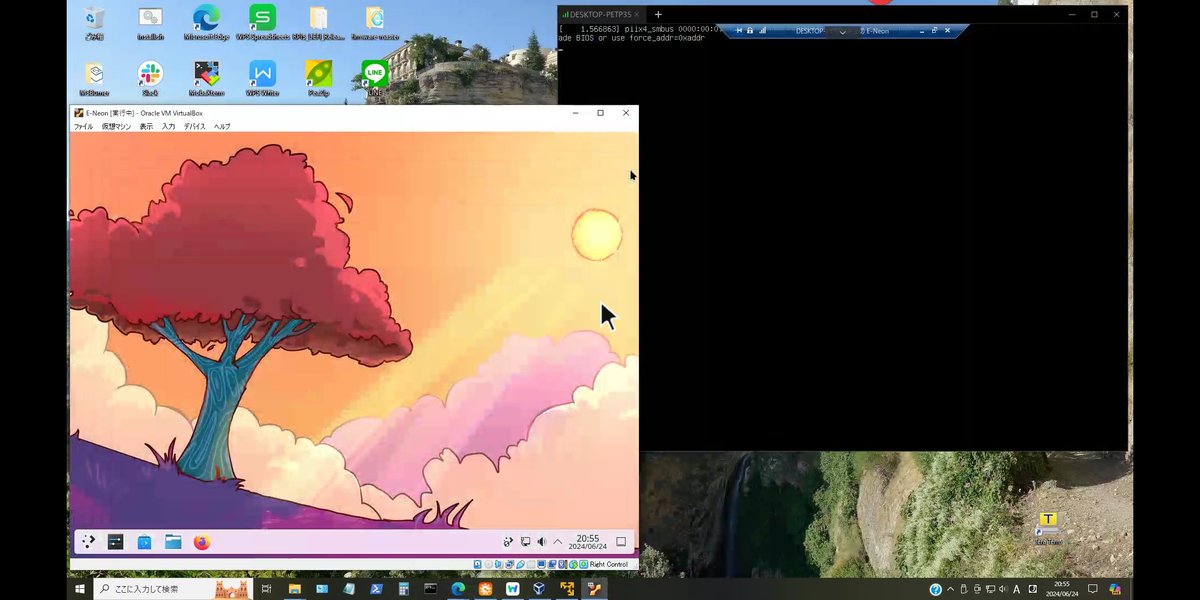Open the ヘルプ menu in VirtualBox

point(222,127)
